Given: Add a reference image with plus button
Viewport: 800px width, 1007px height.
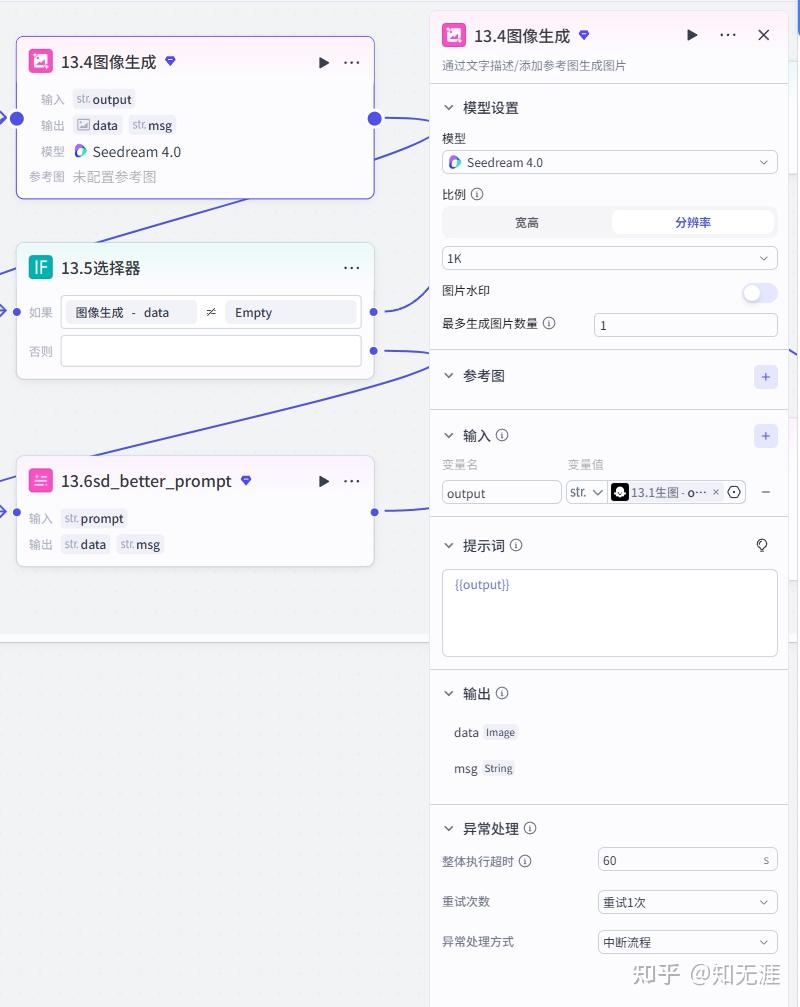Looking at the screenshot, I should click(765, 377).
